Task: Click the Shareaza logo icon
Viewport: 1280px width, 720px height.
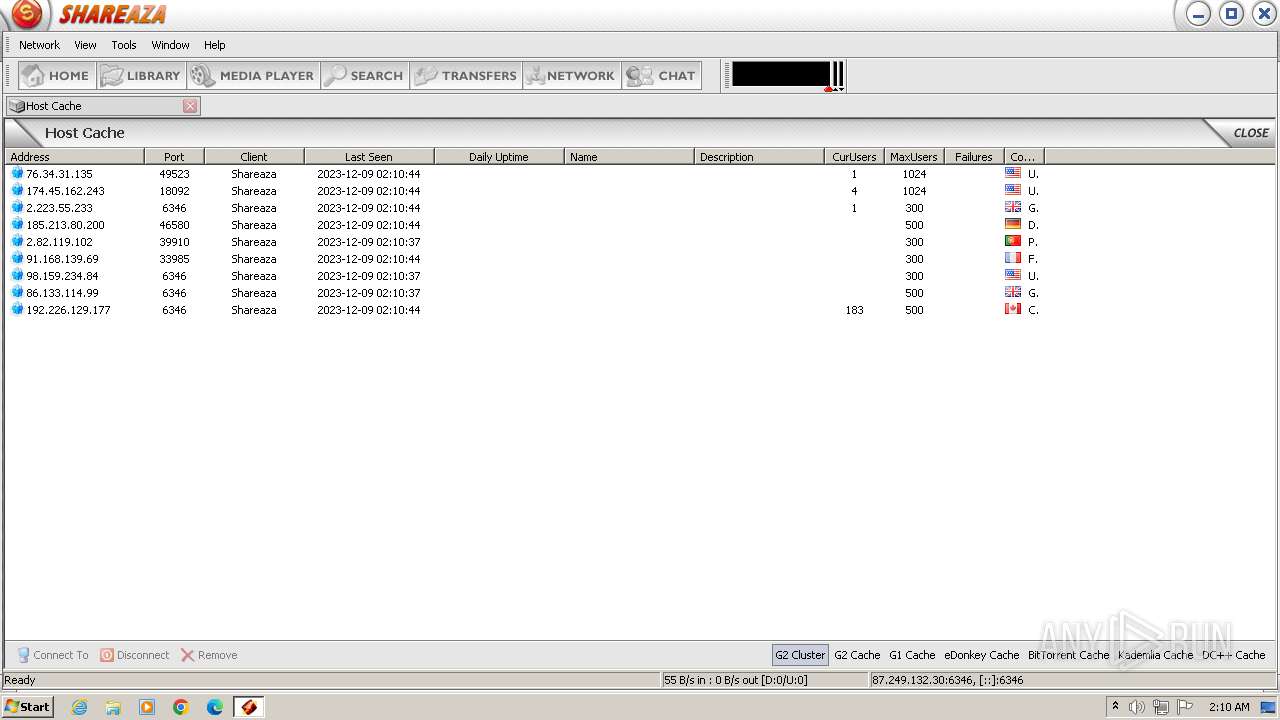Action: 27,14
